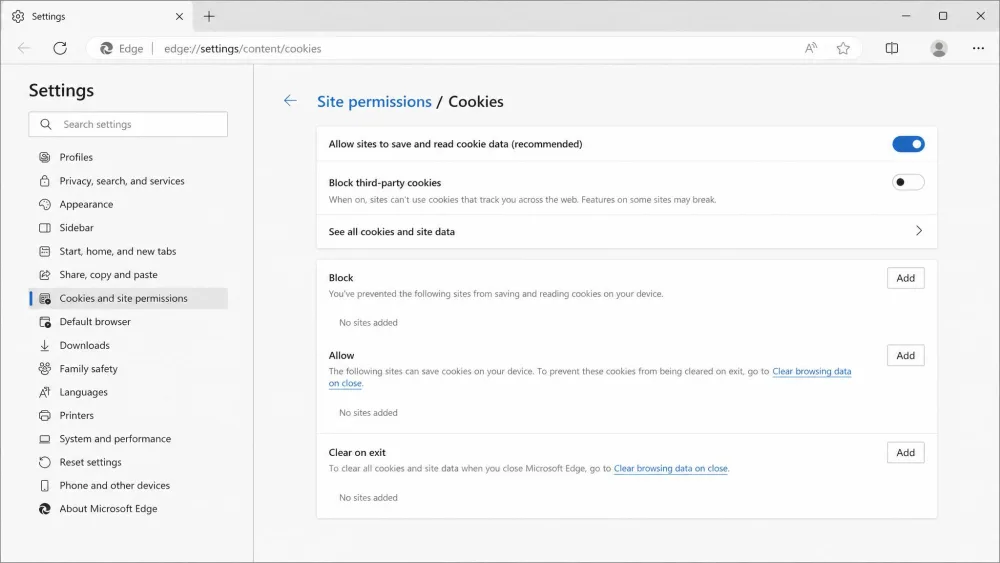The height and width of the screenshot is (563, 1000).
Task: Click the See all cookies and site data row
Action: tap(626, 231)
